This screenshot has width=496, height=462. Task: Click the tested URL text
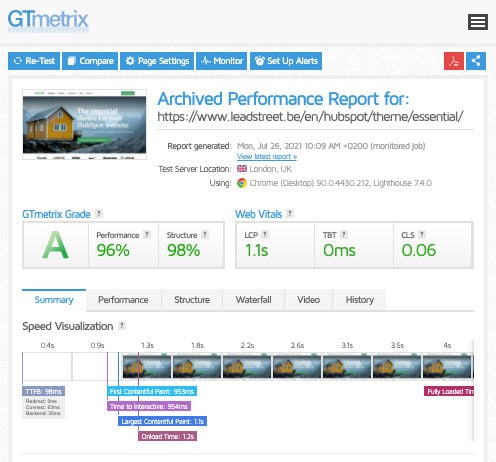[x=310, y=117]
